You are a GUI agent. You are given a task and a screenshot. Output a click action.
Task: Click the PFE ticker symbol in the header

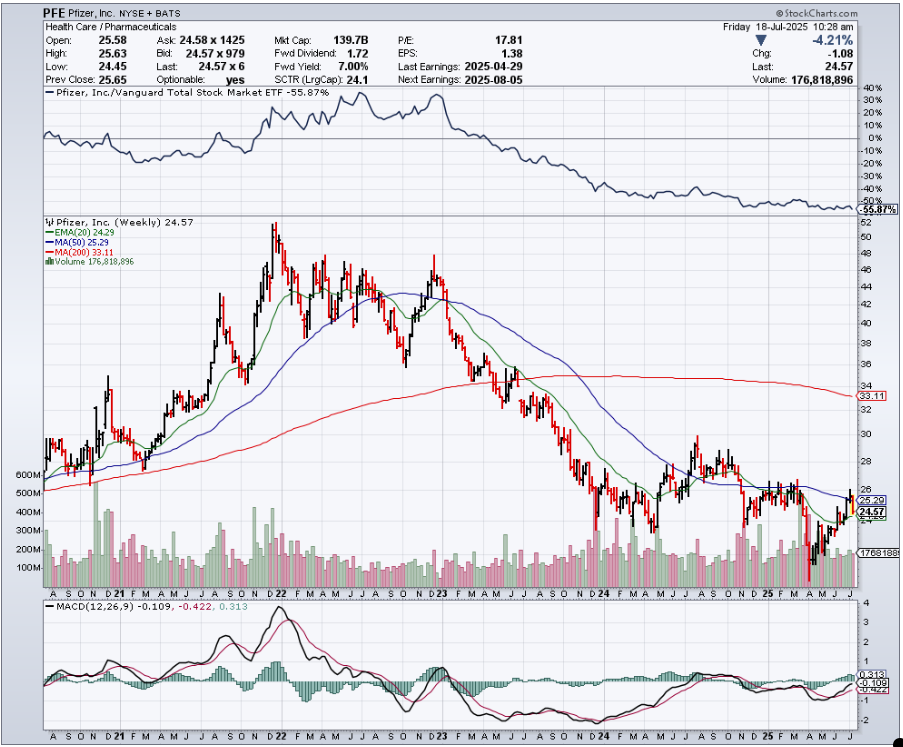(x=54, y=13)
